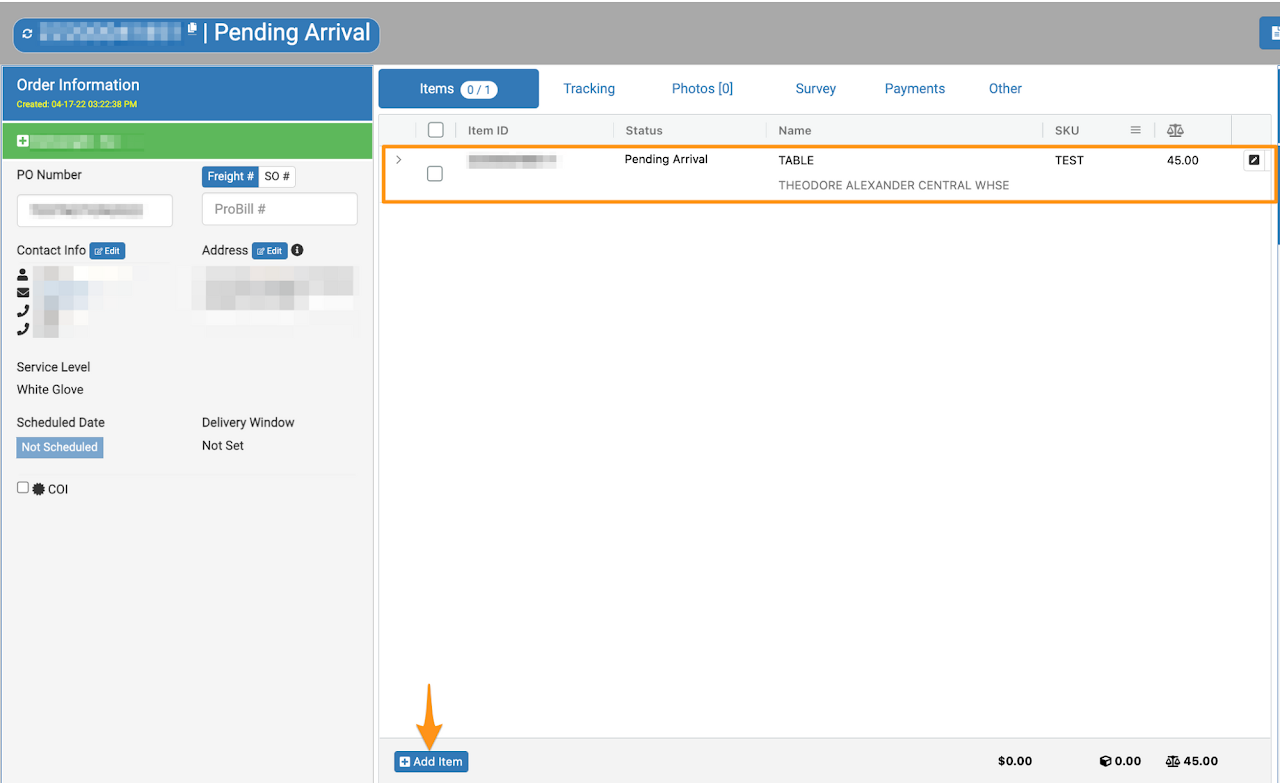Open the Tracking tab
This screenshot has height=783, width=1280.
tap(589, 89)
